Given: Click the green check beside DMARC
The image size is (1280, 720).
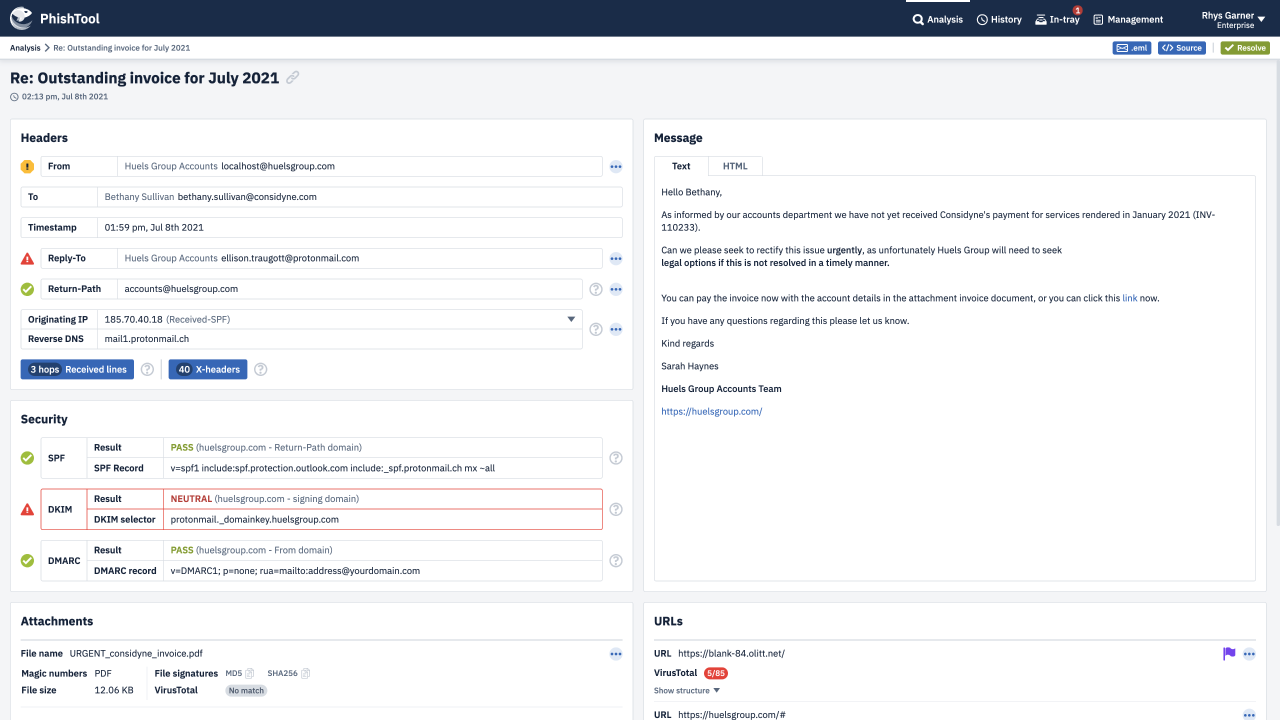Looking at the screenshot, I should click(x=27, y=560).
